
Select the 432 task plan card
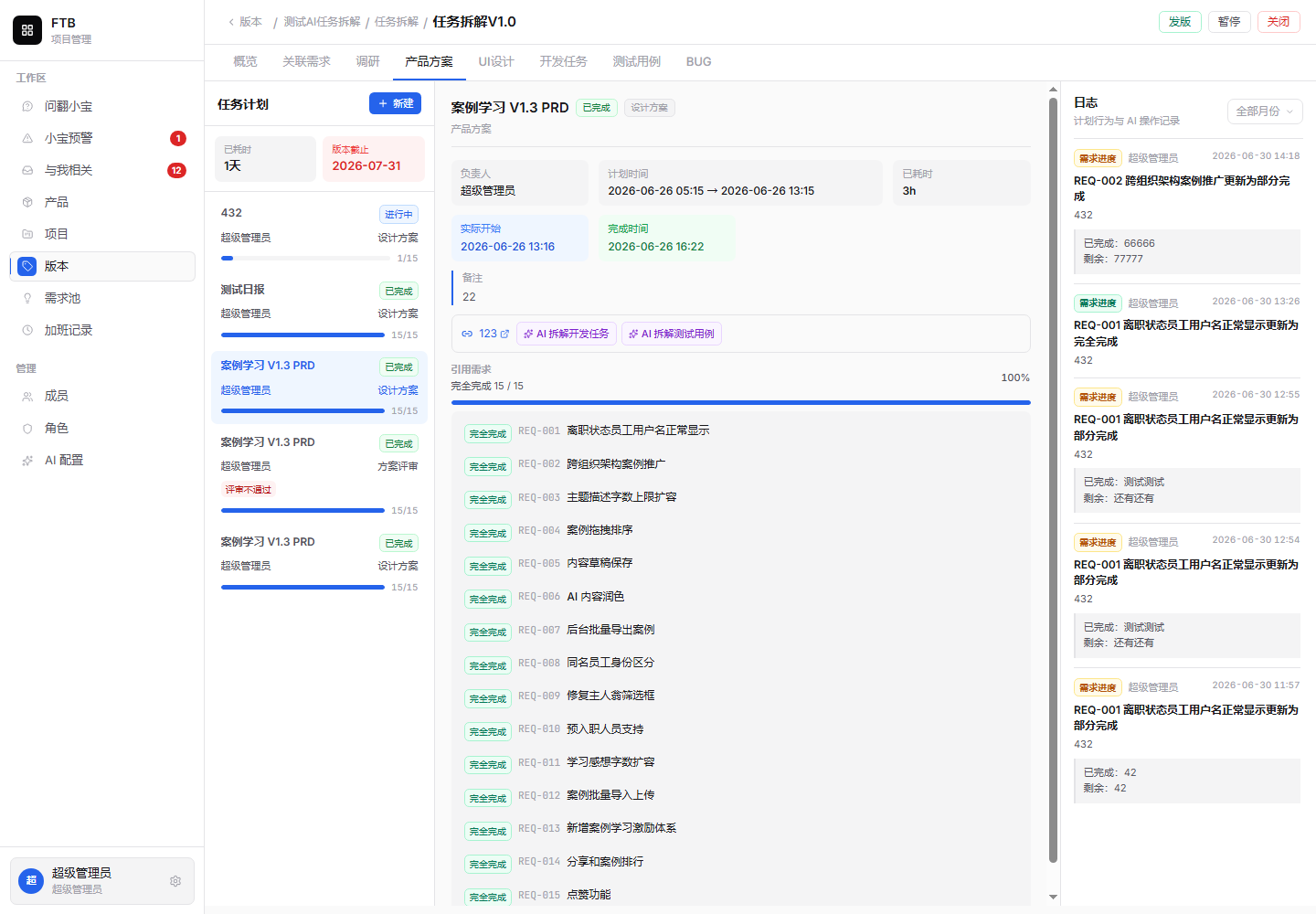(319, 235)
